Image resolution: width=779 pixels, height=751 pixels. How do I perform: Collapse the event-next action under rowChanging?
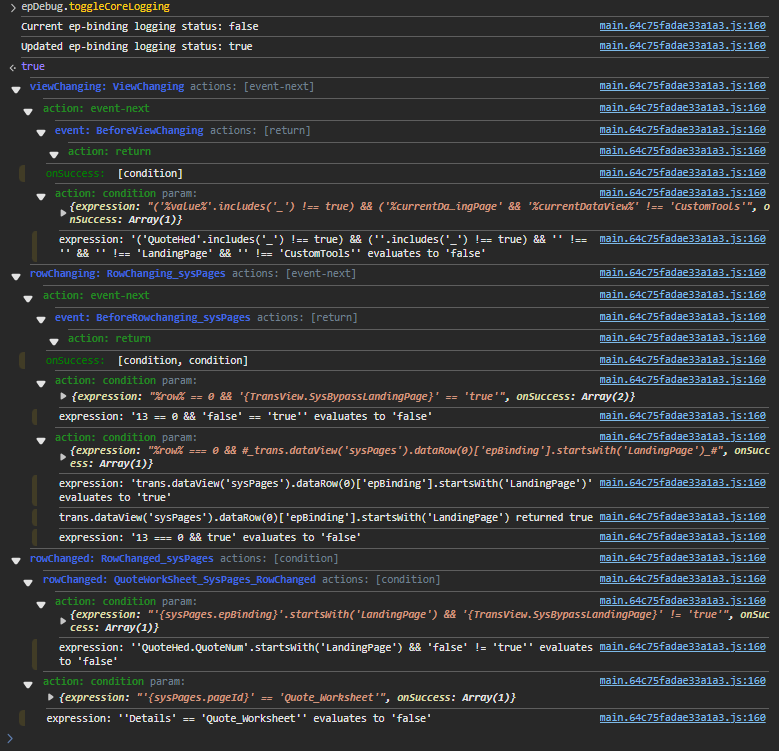point(28,299)
